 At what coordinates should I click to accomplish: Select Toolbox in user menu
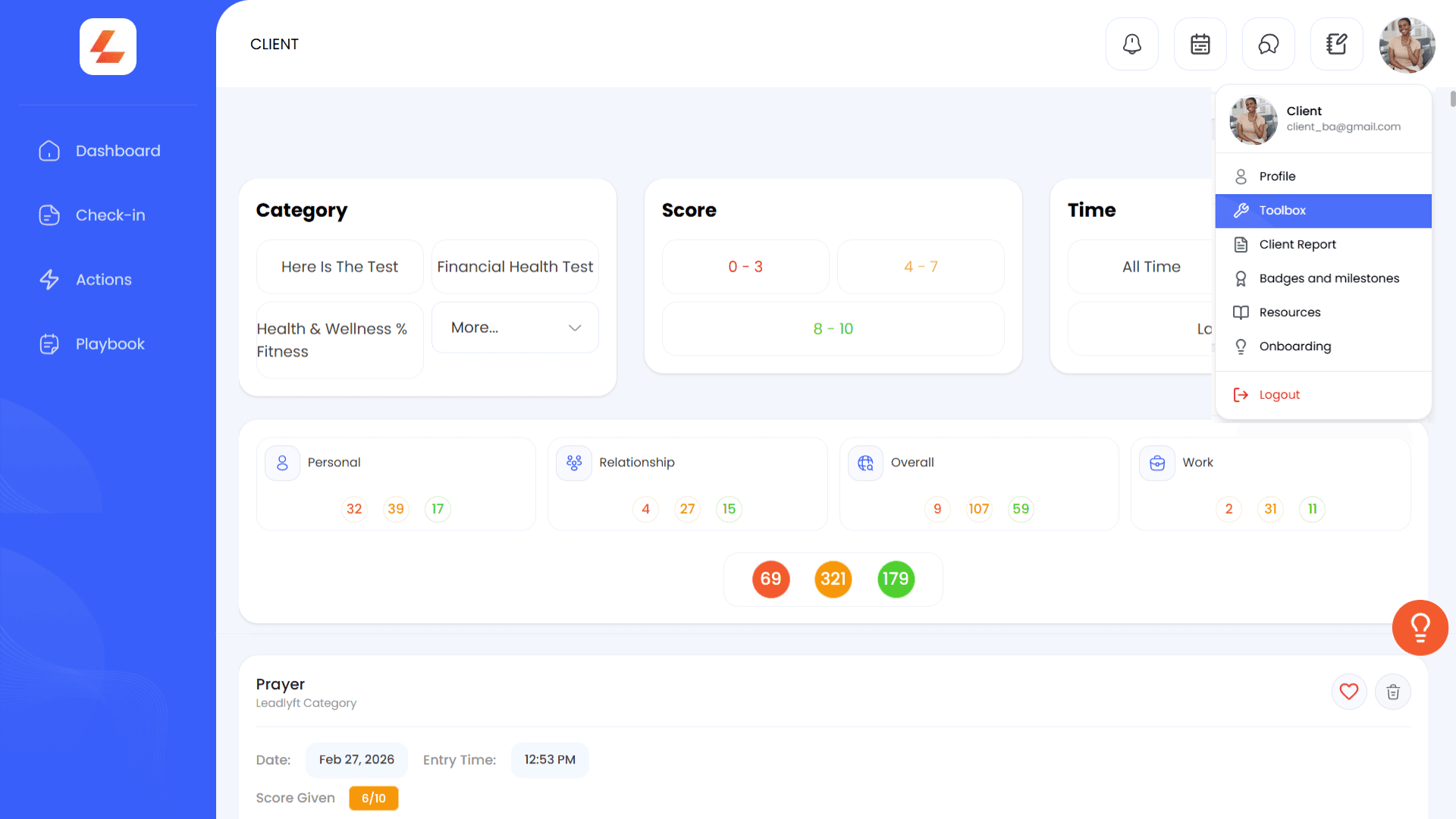[1323, 211]
